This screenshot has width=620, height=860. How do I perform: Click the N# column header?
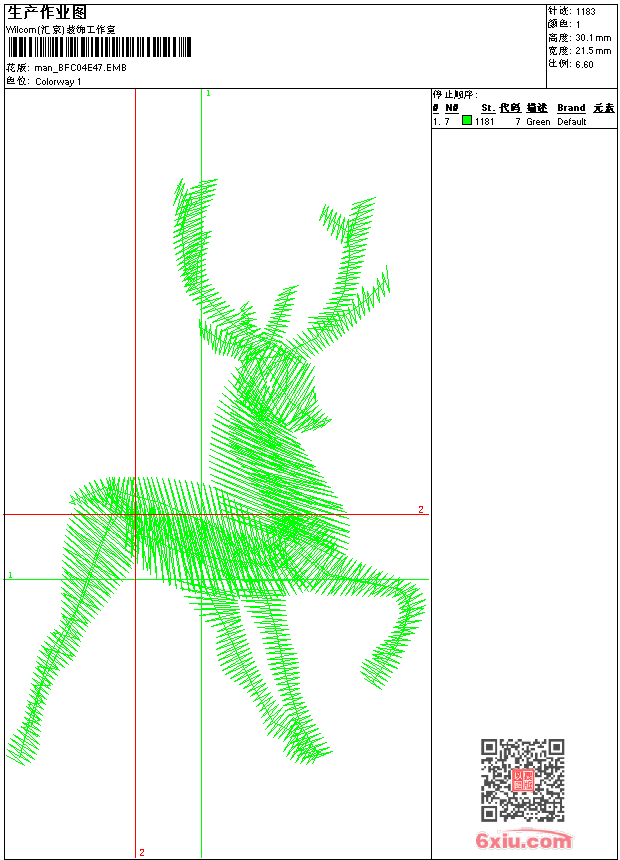pyautogui.click(x=452, y=108)
